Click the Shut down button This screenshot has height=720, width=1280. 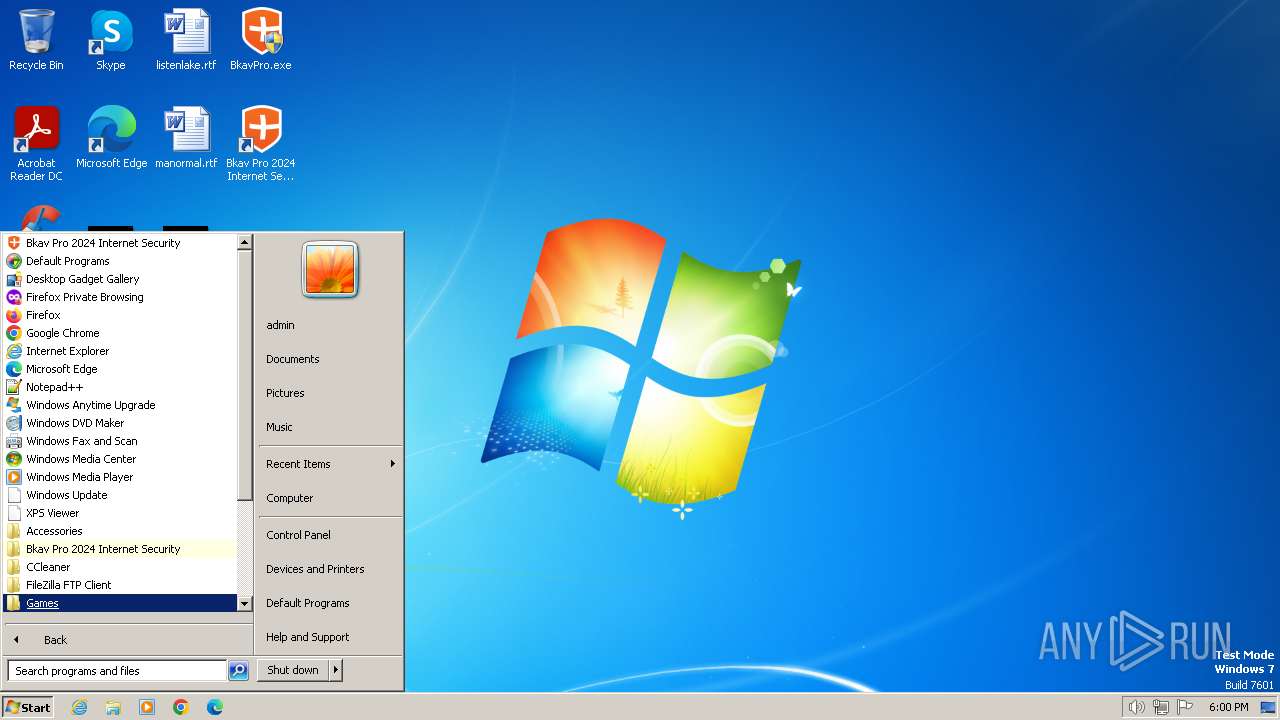coord(293,670)
